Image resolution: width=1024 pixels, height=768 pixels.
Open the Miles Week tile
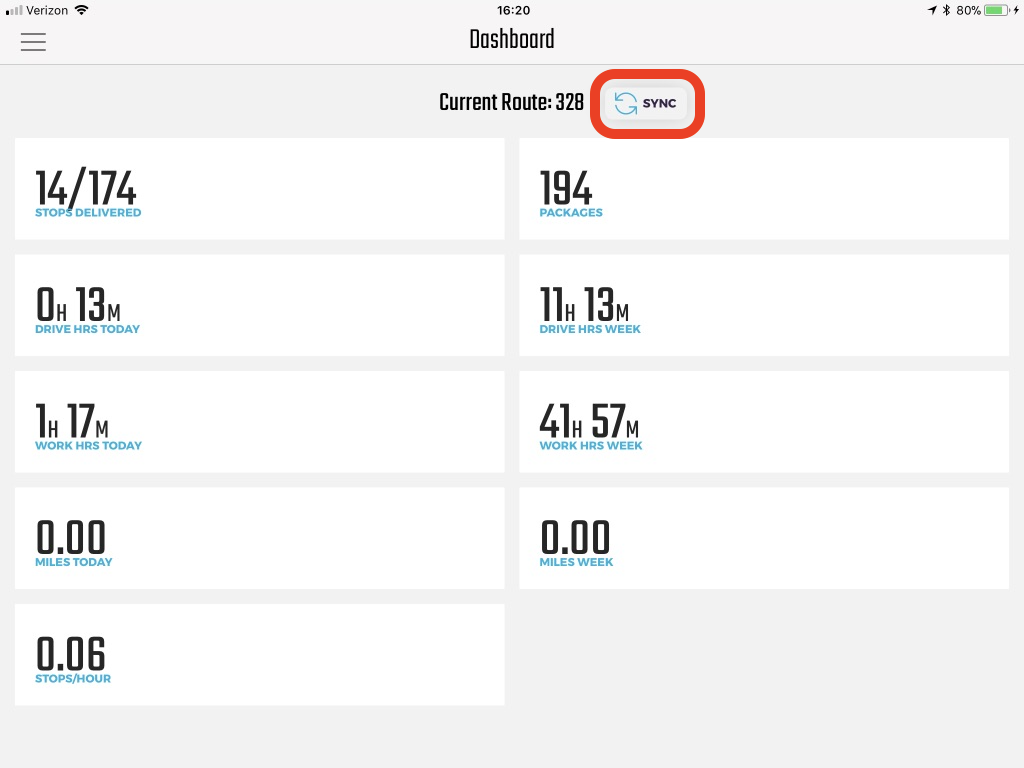763,537
